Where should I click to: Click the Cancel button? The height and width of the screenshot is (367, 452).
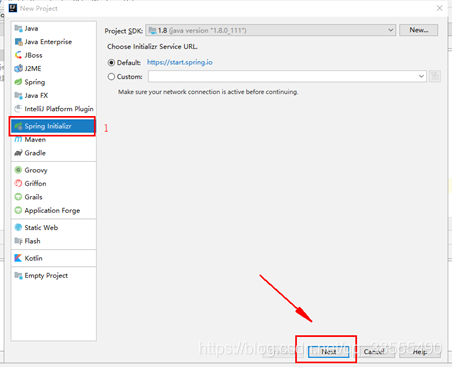tap(374, 352)
